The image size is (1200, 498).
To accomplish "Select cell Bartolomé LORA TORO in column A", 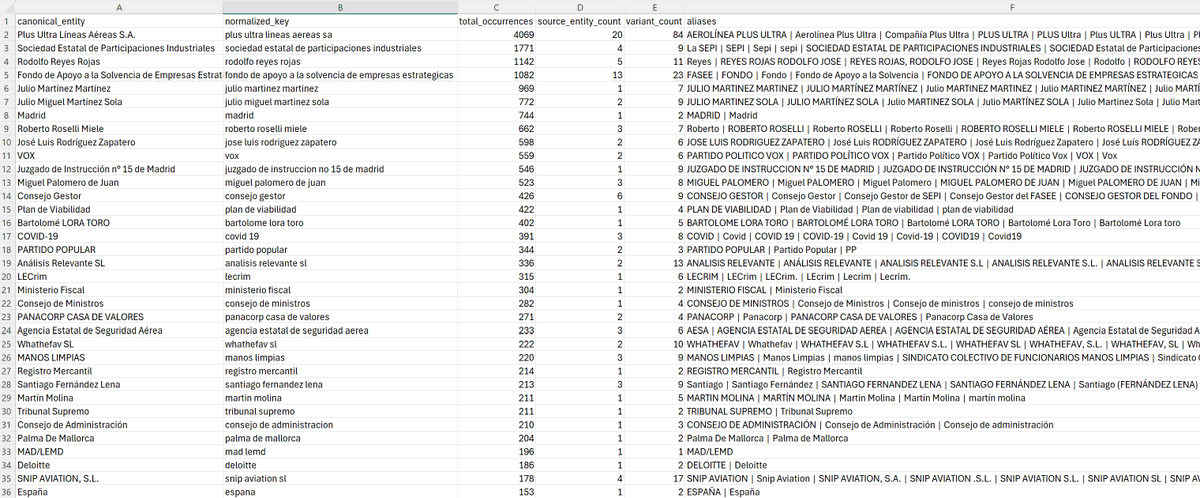I will pyautogui.click(x=118, y=222).
